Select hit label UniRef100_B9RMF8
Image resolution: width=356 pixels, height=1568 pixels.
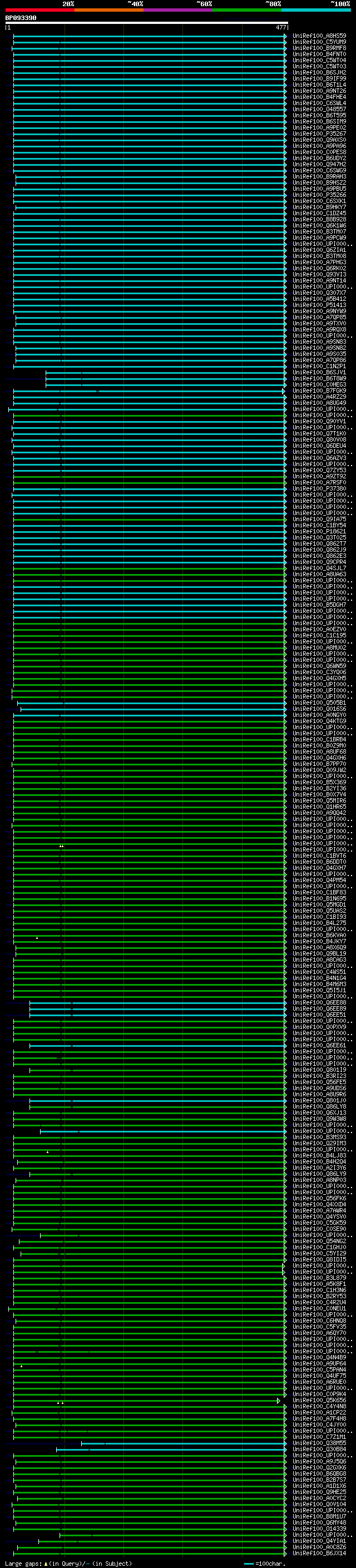click(319, 48)
